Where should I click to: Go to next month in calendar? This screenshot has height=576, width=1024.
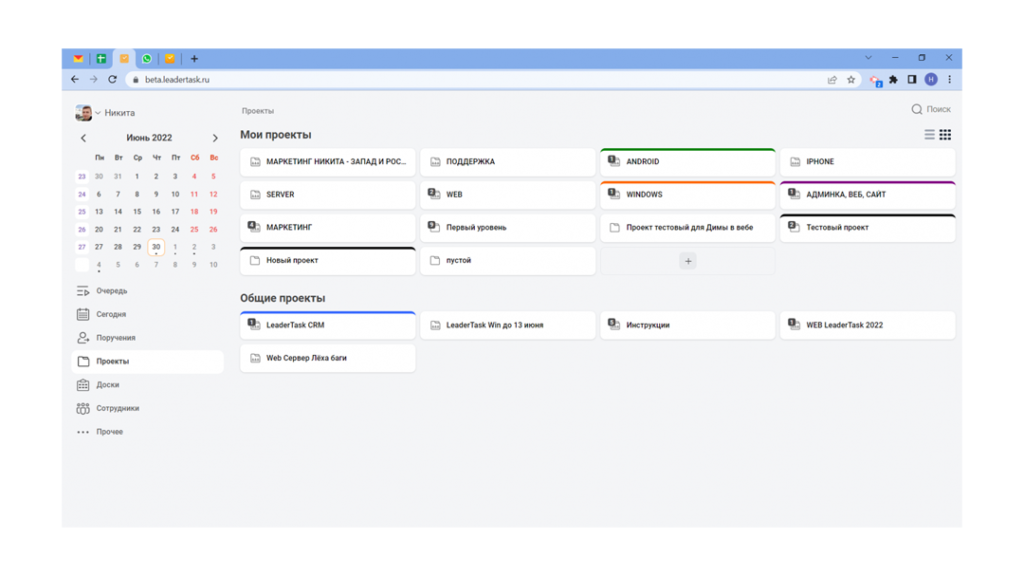coord(215,138)
